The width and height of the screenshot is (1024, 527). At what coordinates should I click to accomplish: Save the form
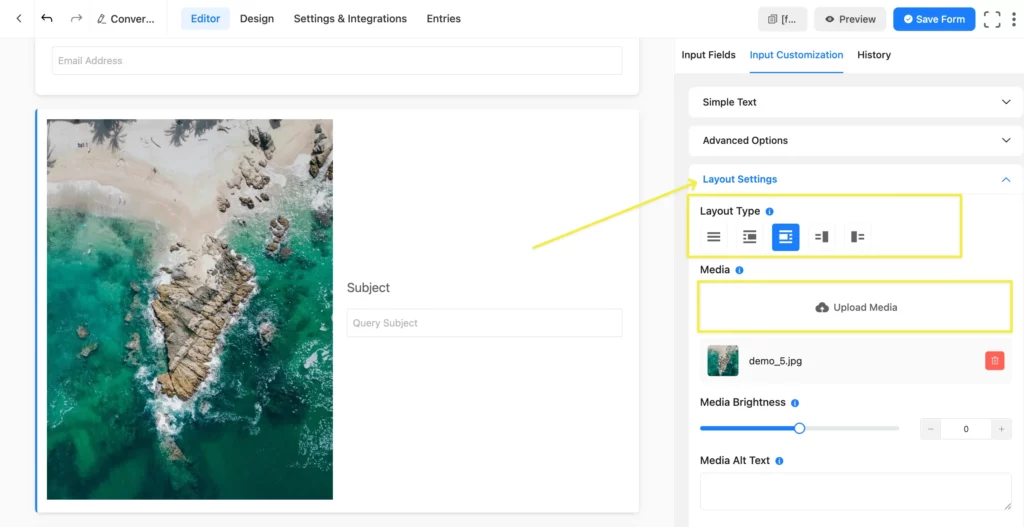click(934, 19)
